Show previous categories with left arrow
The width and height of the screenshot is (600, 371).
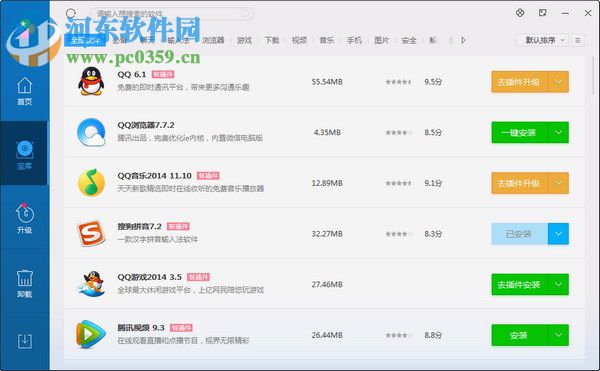[450, 40]
